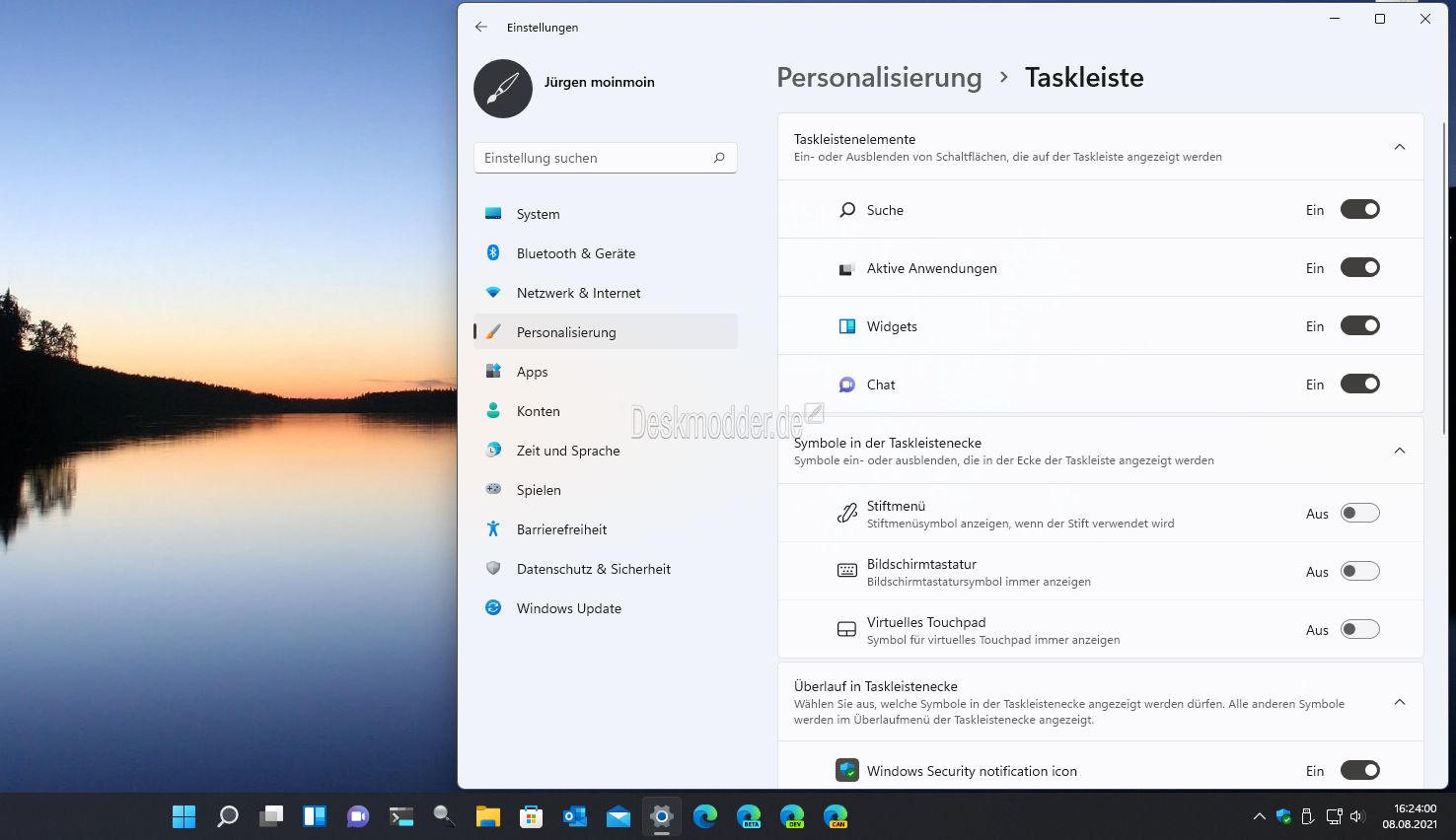
Task: Collapse Überlauf in Taskleistenecke section
Action: [x=1399, y=702]
